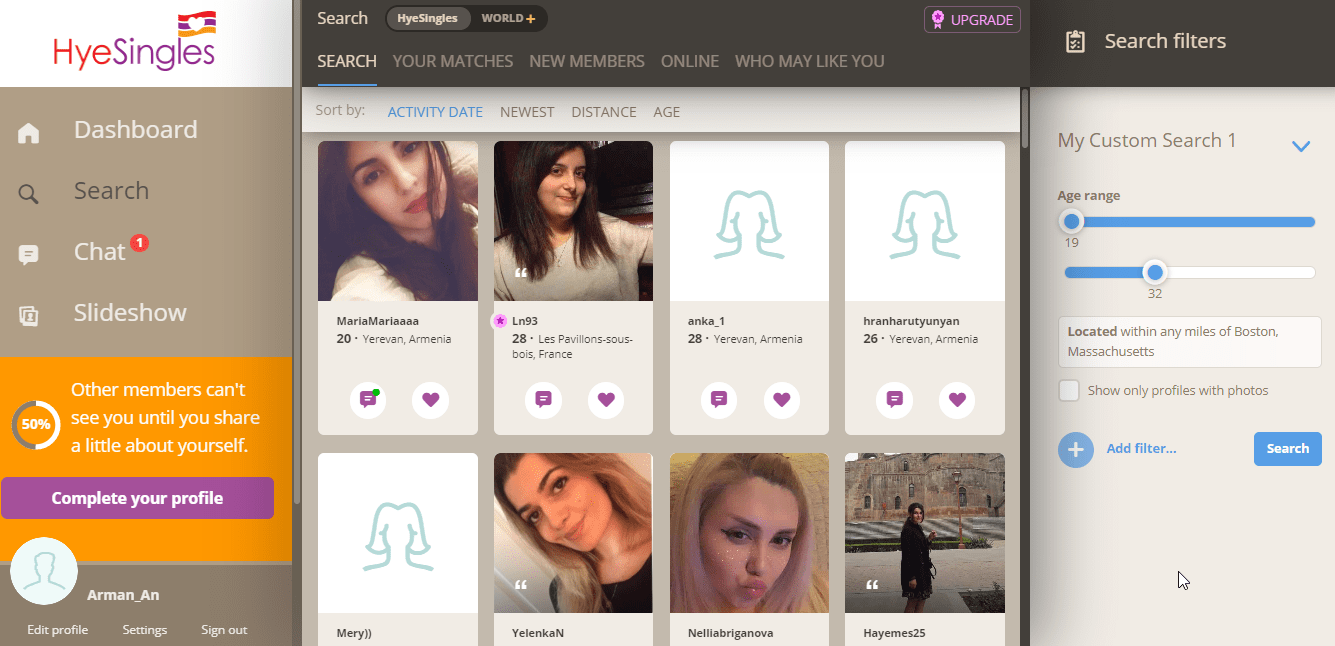This screenshot has height=646, width=1335.
Task: Click the HyeSingles logo
Action: pyautogui.click(x=135, y=42)
